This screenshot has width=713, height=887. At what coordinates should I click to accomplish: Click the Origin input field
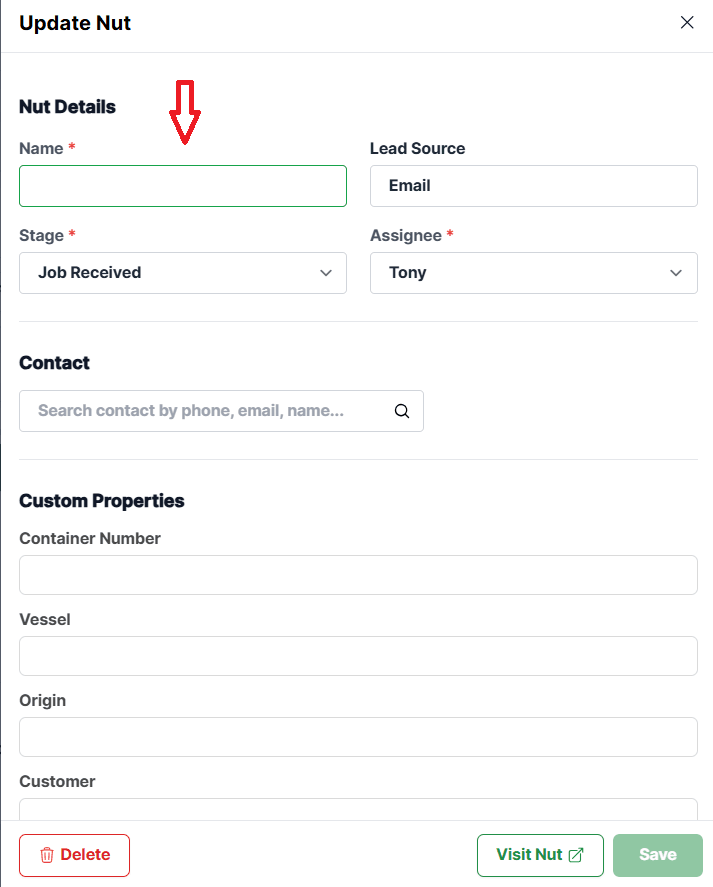[358, 737]
